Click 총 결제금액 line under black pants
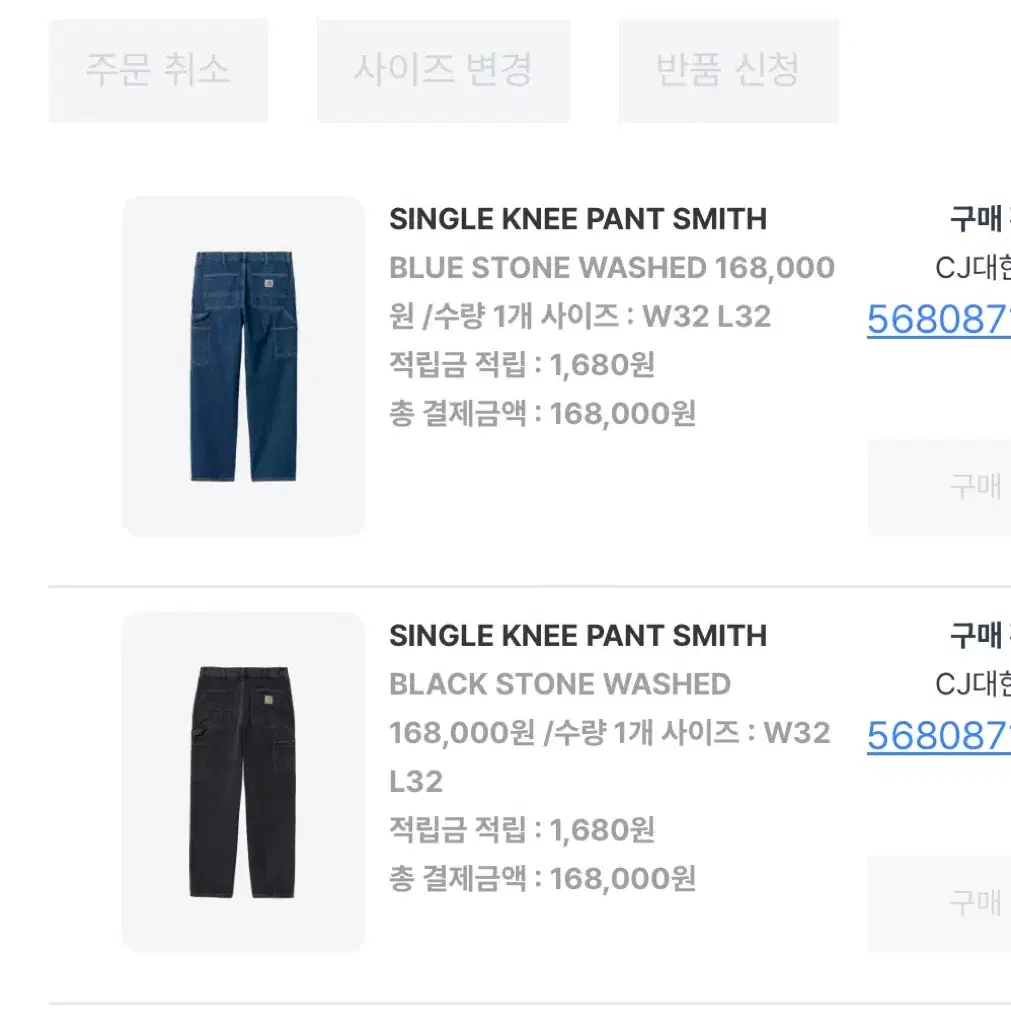Image resolution: width=1011 pixels, height=1011 pixels. [542, 878]
